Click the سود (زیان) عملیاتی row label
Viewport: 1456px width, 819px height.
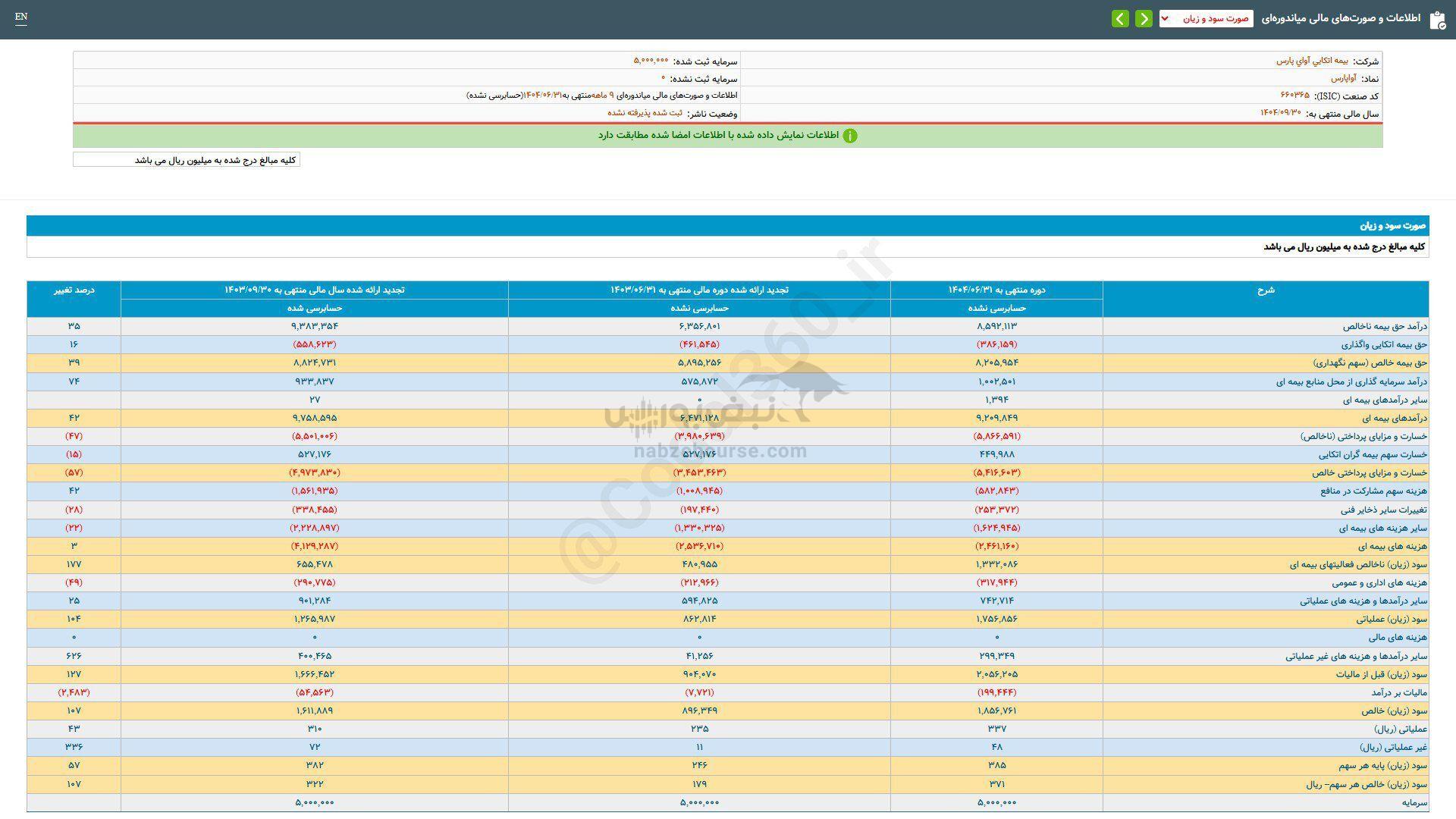click(1391, 620)
